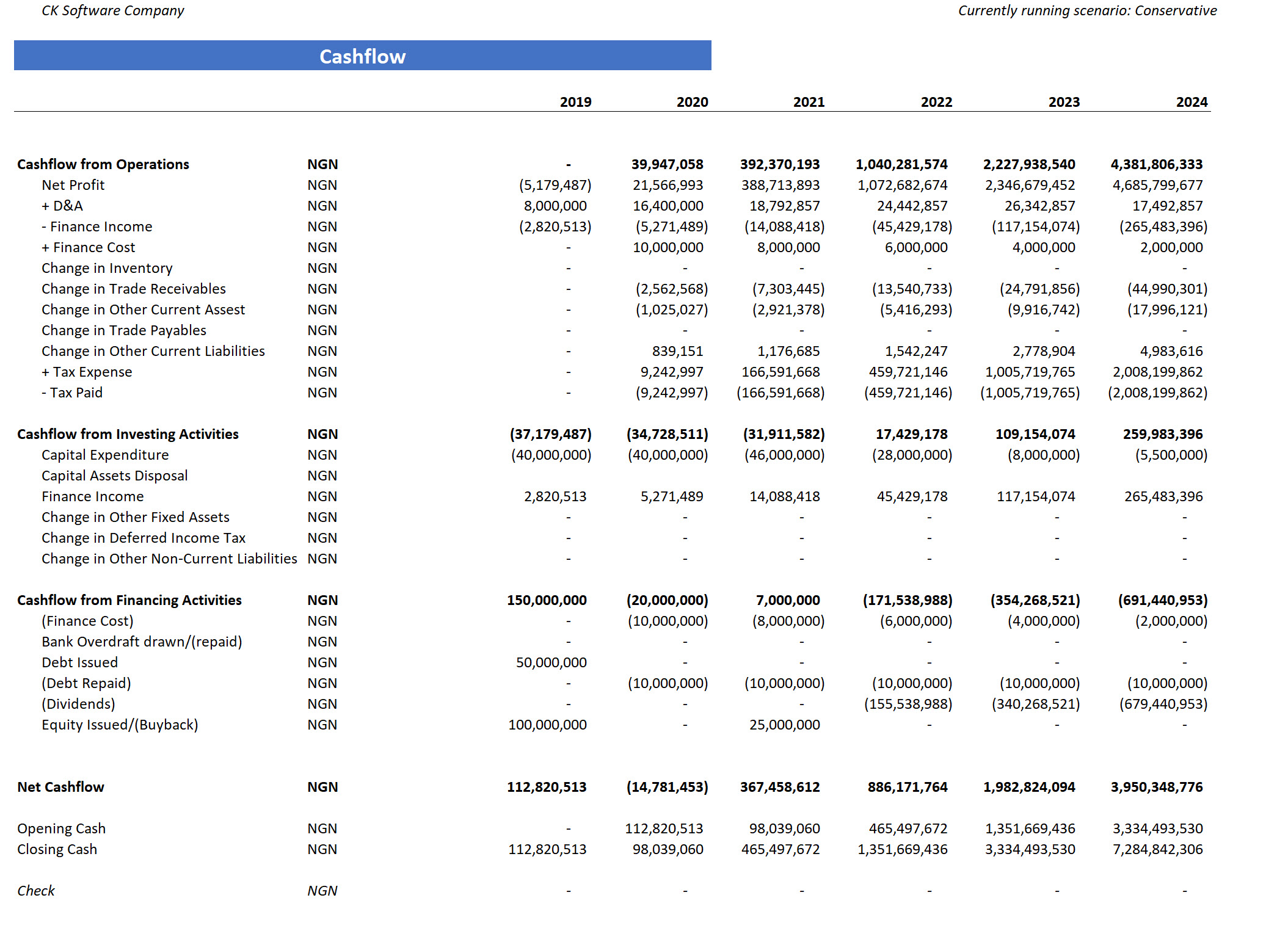Click the '(Finance Cost)' financing row label

click(87, 621)
